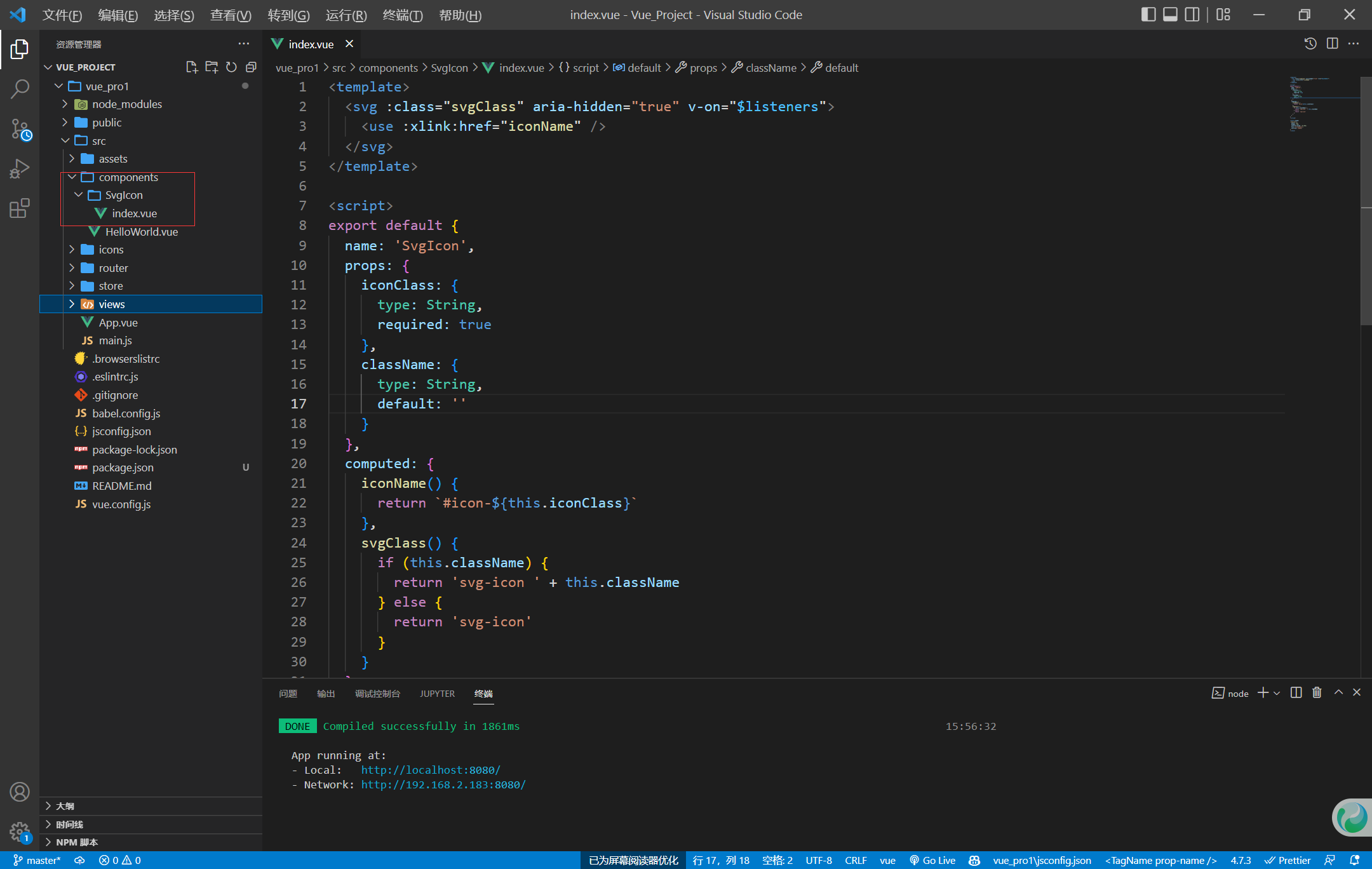The image size is (1372, 869).
Task: Open the 编辑(E) menu
Action: point(118,15)
